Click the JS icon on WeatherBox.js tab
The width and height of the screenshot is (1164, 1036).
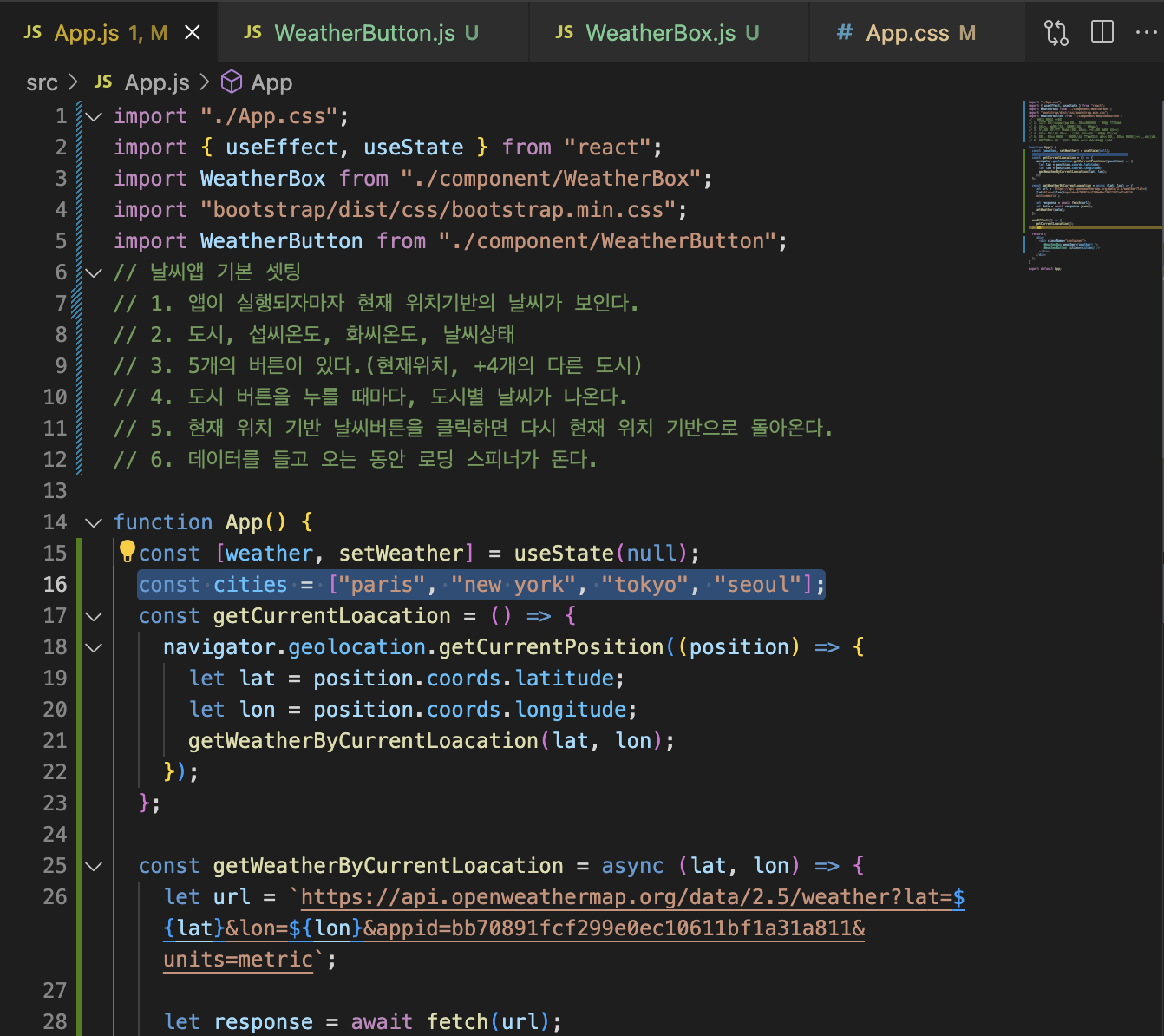(564, 32)
